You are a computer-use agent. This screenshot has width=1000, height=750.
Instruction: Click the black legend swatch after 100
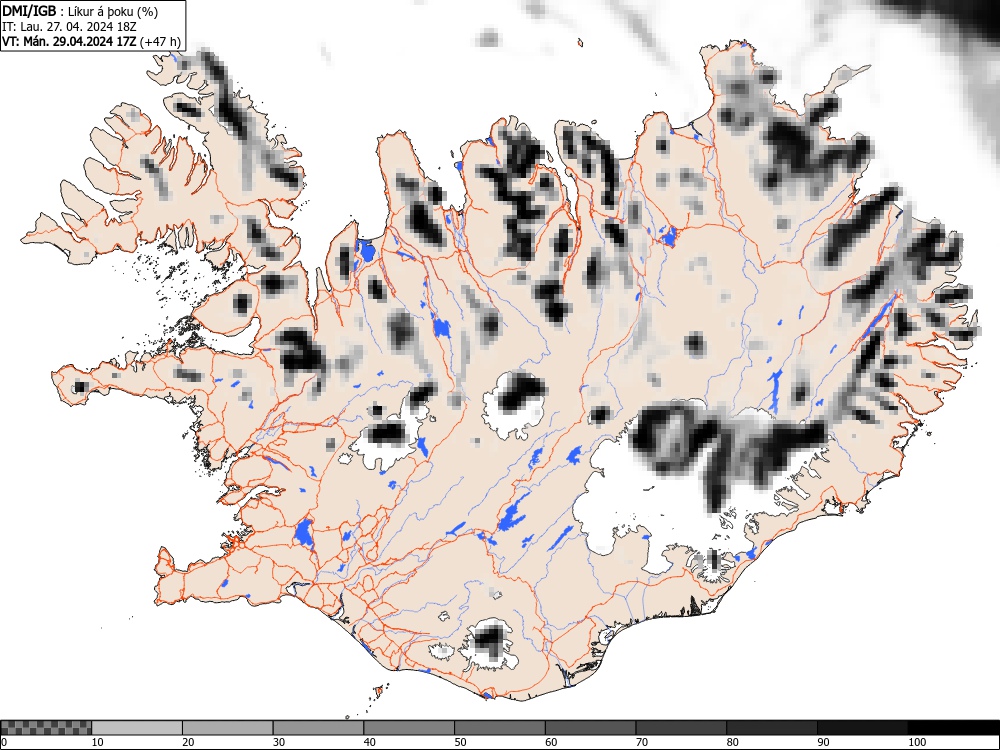click(953, 728)
